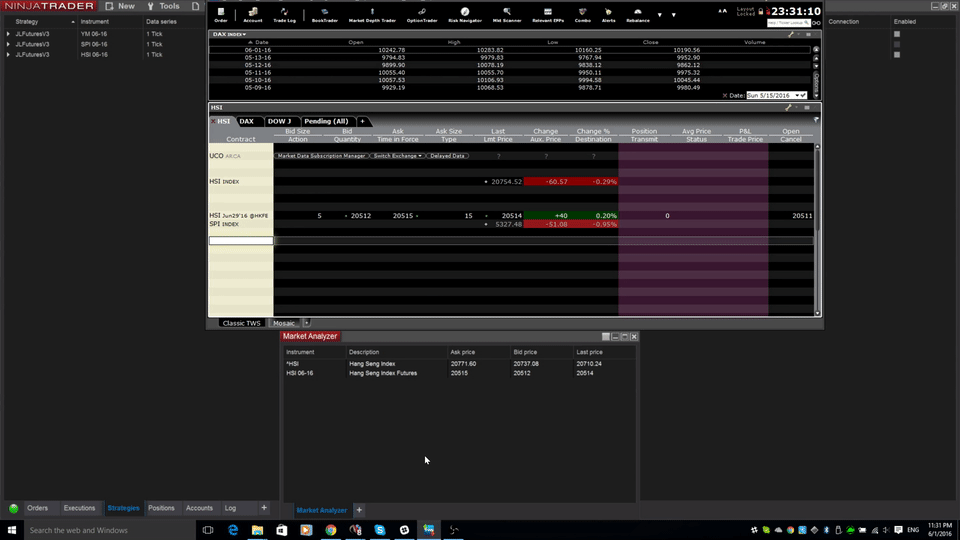Screen dimensions: 960x540
Task: Open Microsoft Edge from the taskbar
Action: (233, 530)
